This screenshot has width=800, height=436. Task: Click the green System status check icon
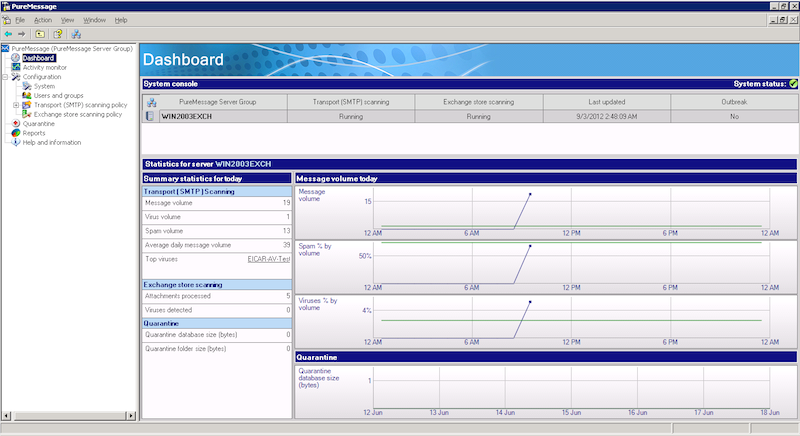(793, 84)
